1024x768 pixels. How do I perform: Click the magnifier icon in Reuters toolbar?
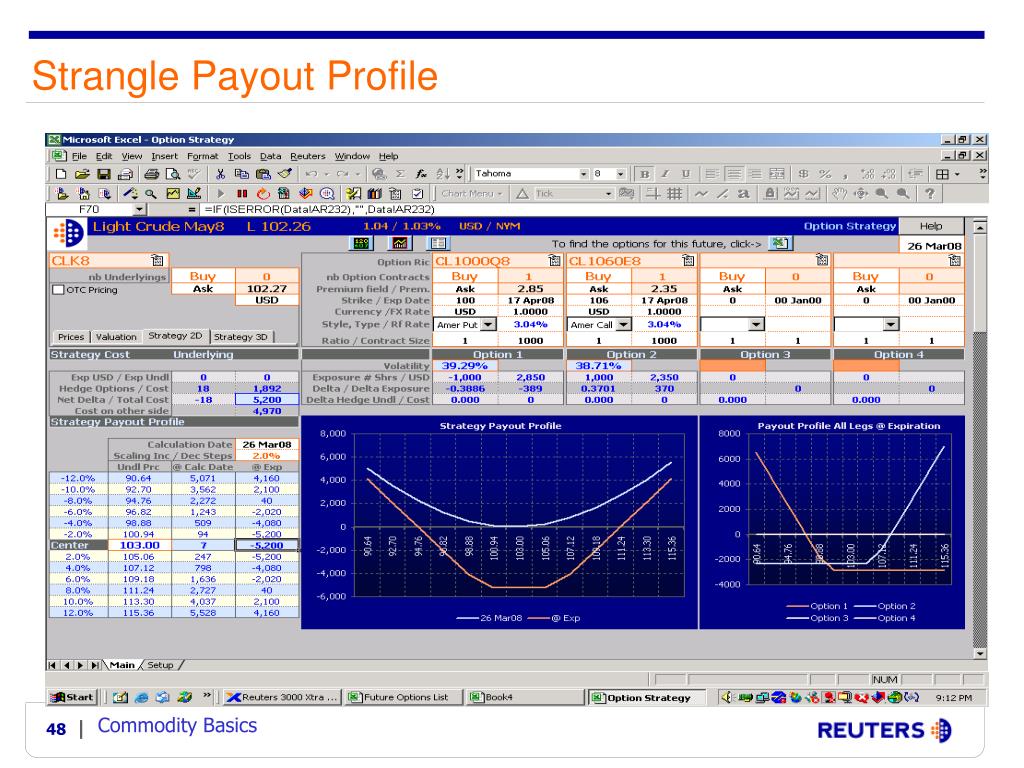click(151, 193)
